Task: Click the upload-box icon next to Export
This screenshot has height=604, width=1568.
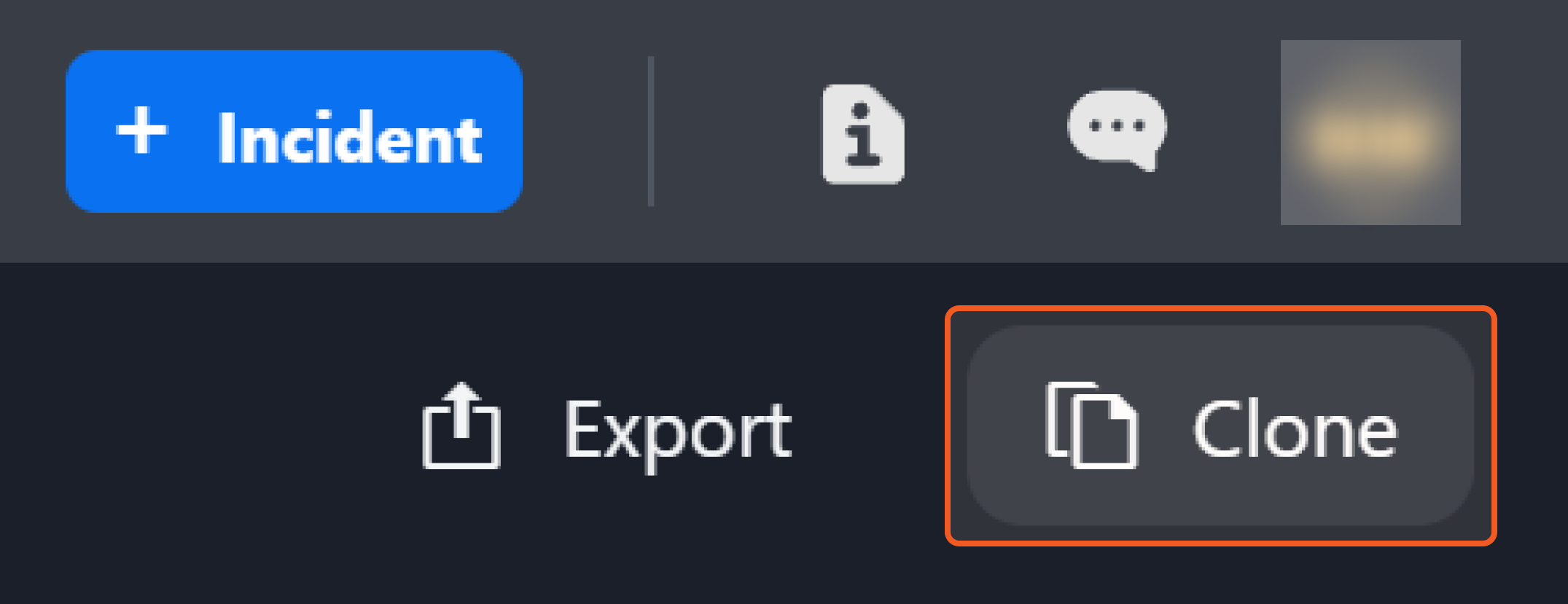Action: point(461,425)
